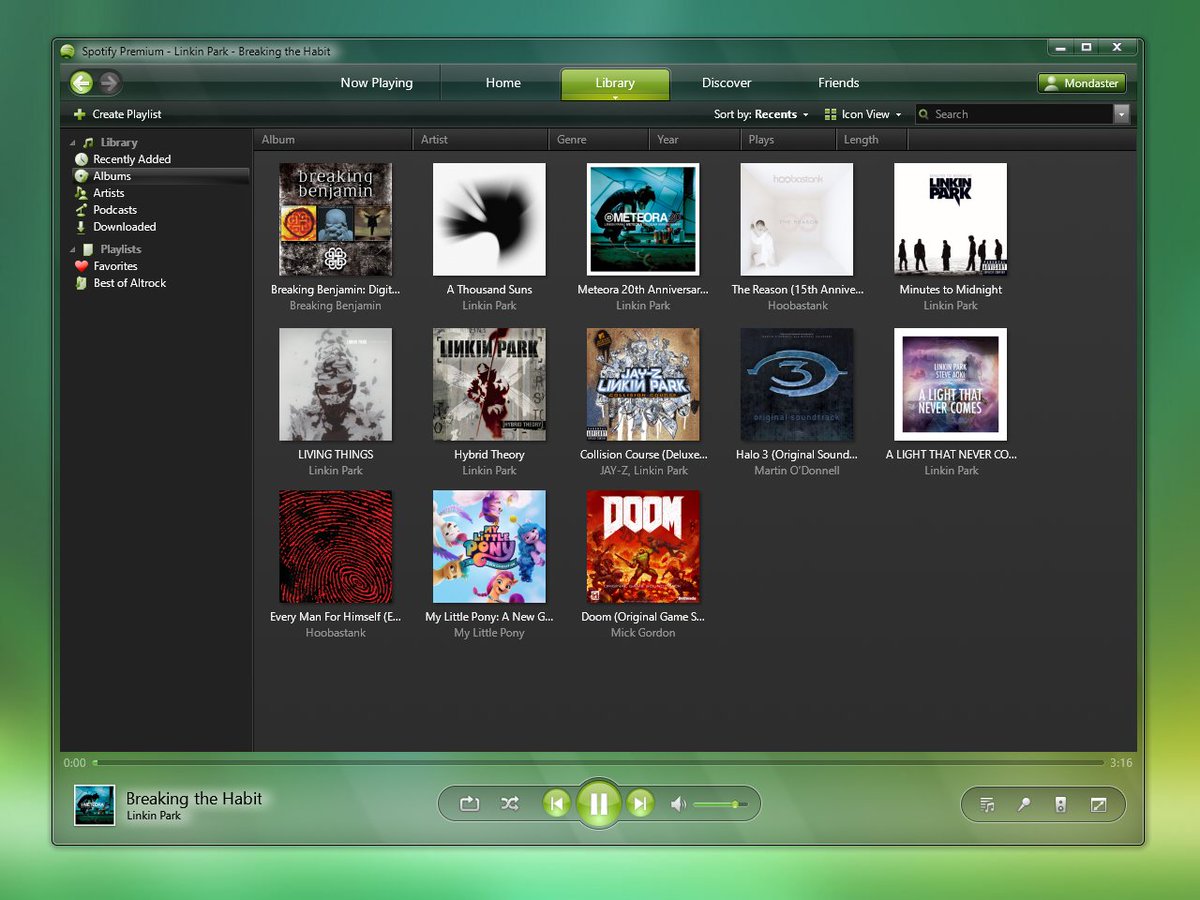Screen dimensions: 1200x900
Task: Click the Downloaded arrow icon in sidebar
Action: (81, 227)
